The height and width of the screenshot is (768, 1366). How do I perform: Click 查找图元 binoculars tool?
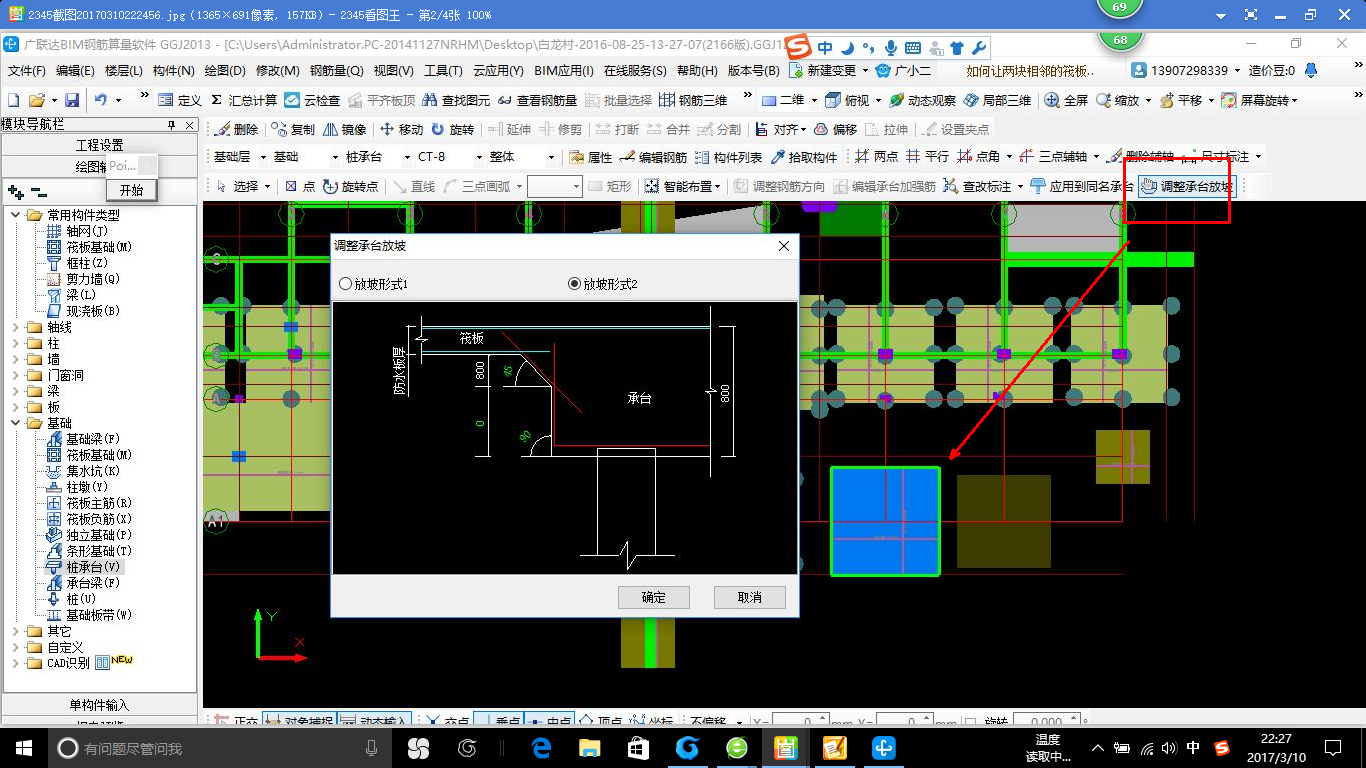[456, 100]
